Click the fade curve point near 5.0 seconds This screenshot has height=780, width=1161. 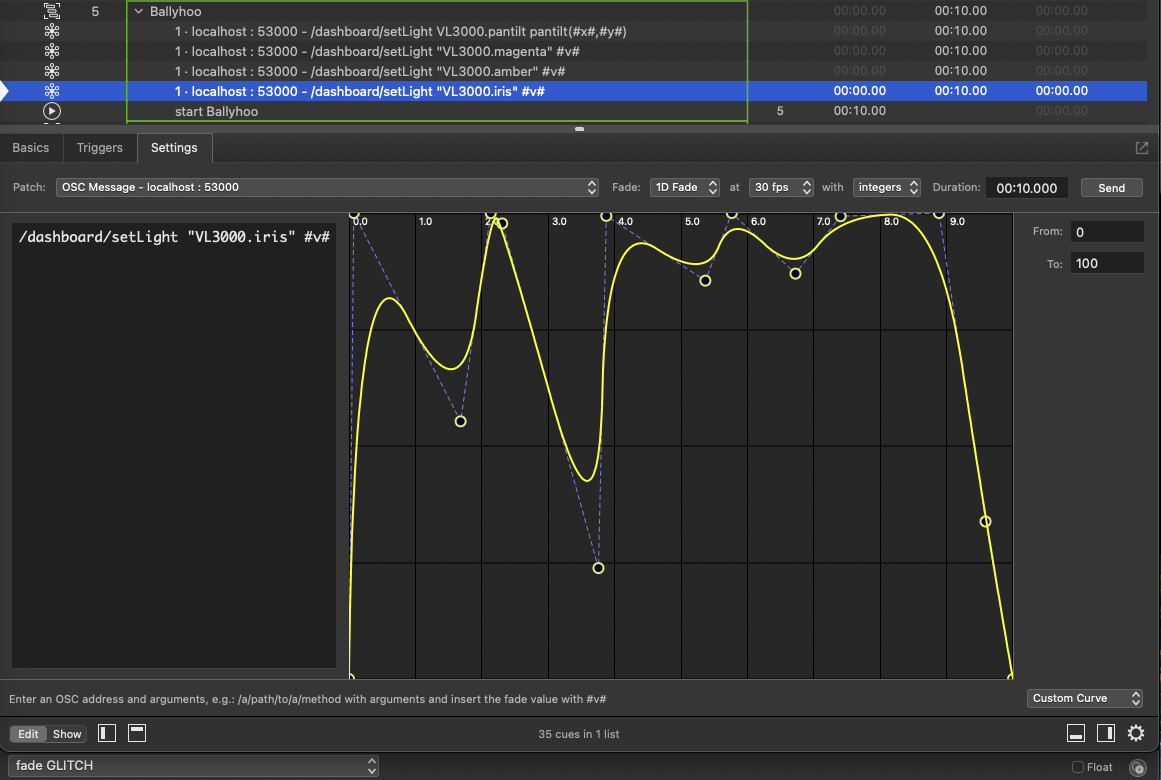tap(705, 281)
